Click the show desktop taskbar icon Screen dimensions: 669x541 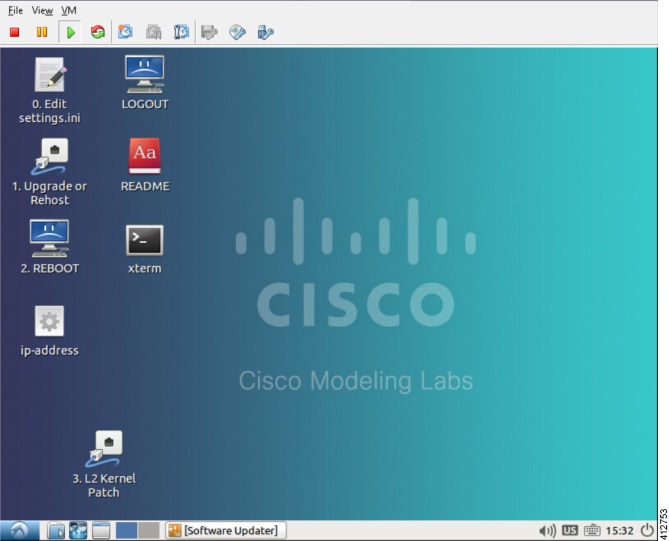(101, 531)
